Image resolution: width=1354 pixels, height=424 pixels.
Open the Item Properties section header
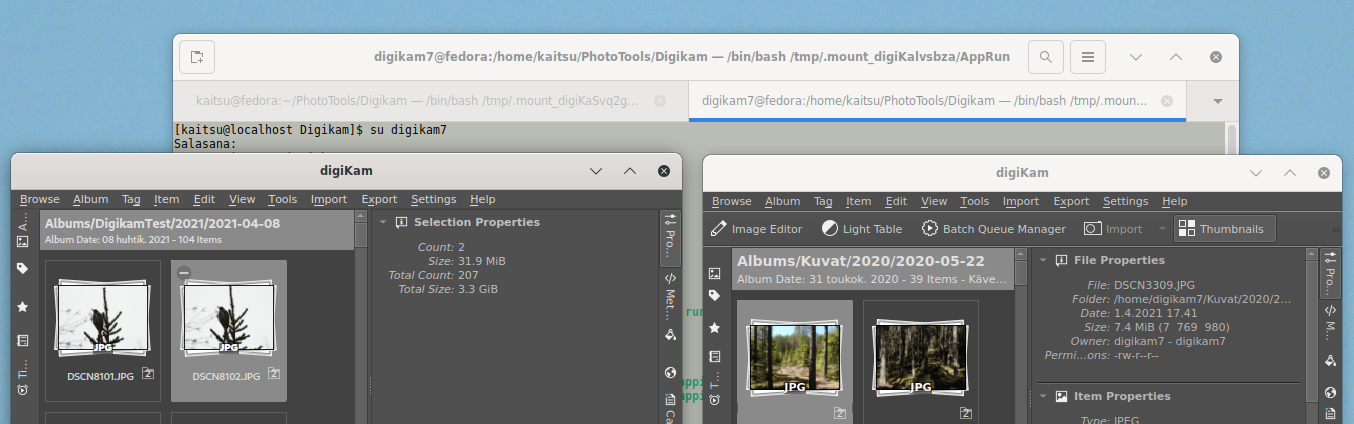tap(1121, 396)
